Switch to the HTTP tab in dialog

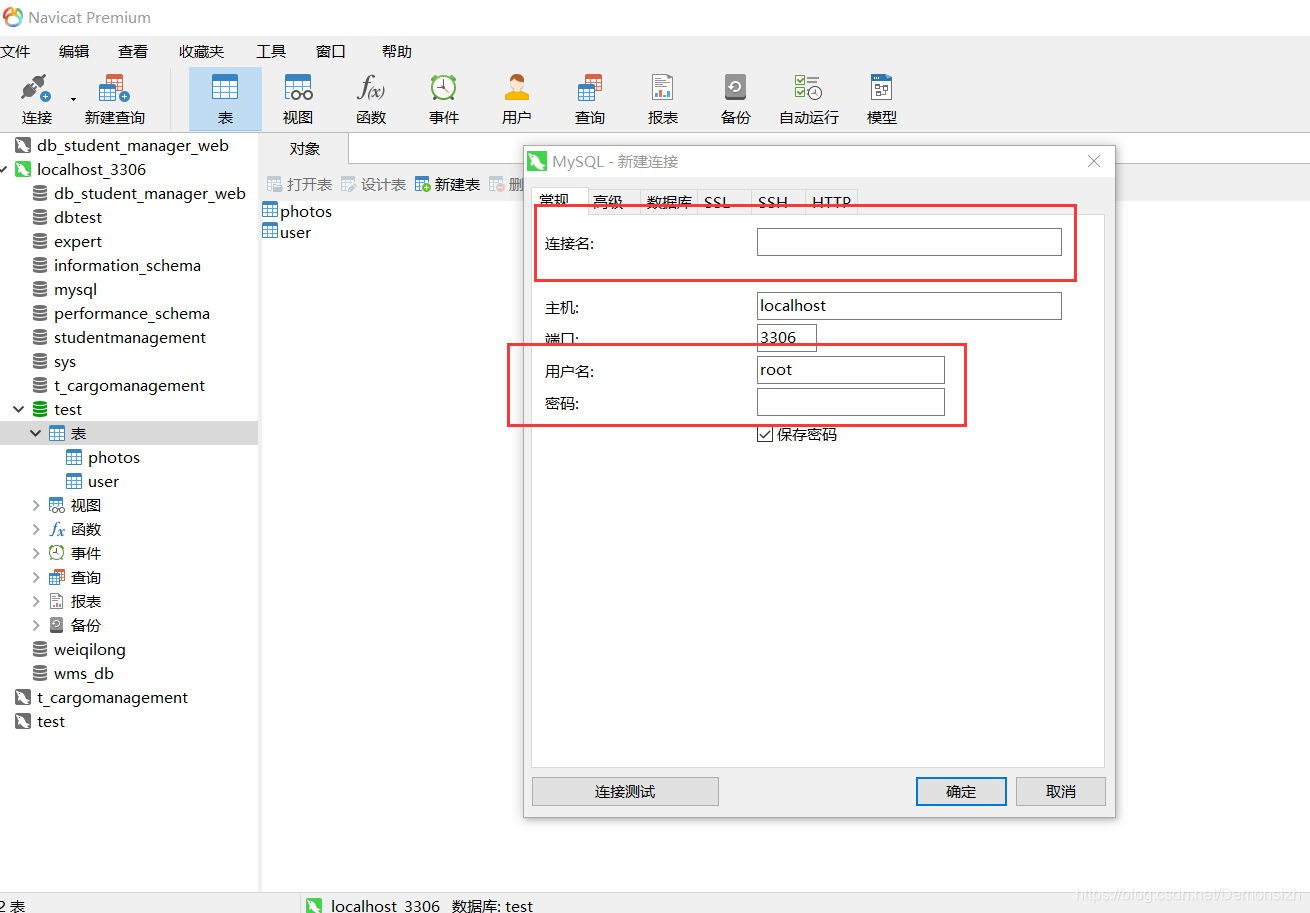(x=832, y=201)
